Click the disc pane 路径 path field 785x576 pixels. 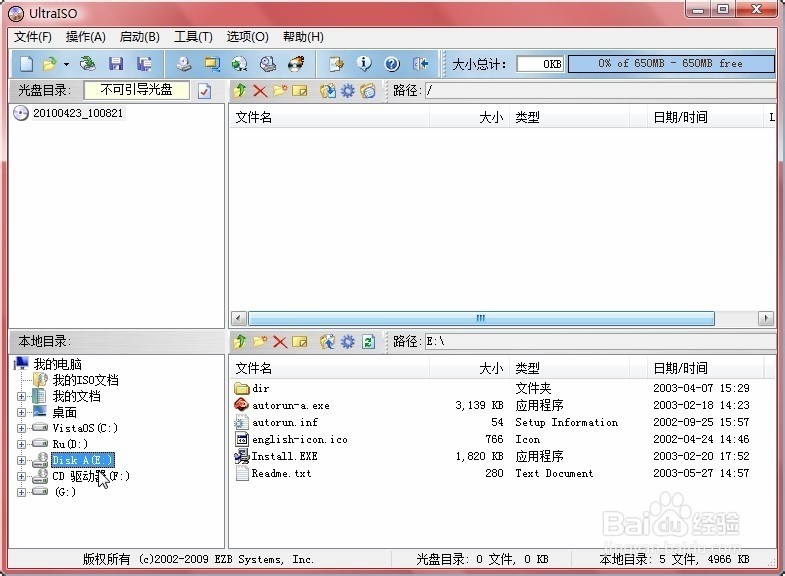(x=600, y=91)
